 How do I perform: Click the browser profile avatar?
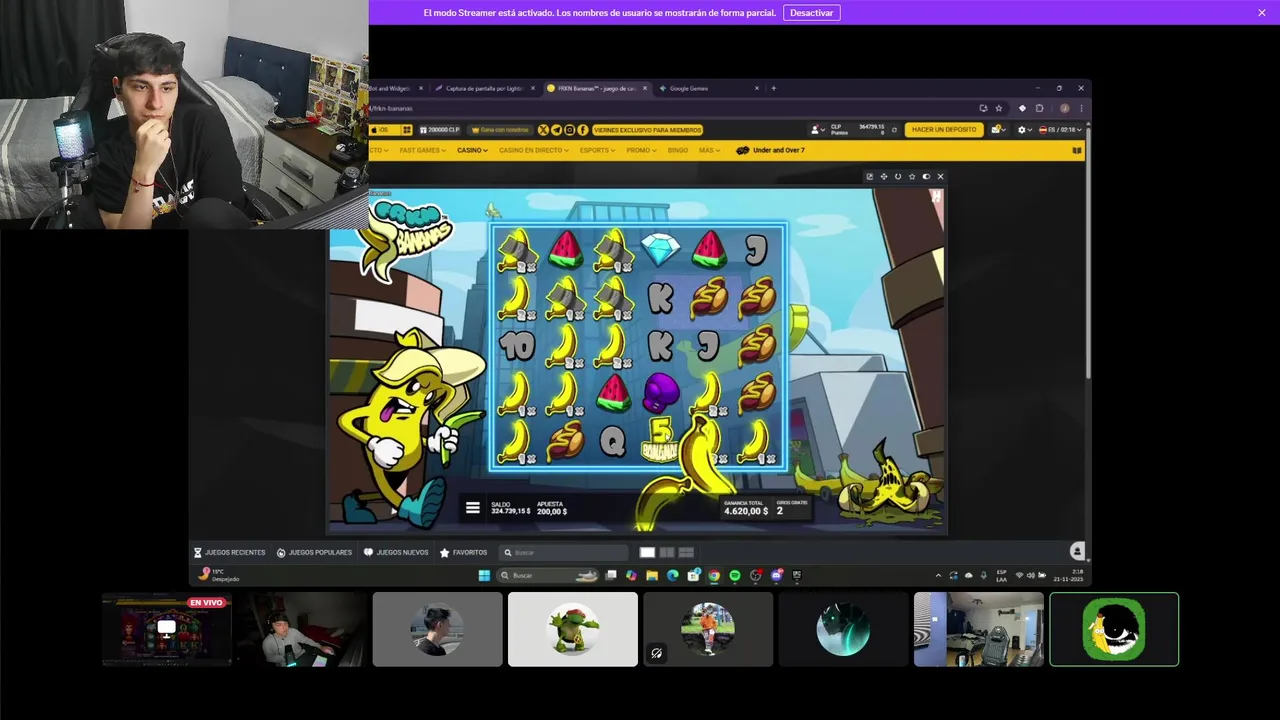[x=1065, y=108]
